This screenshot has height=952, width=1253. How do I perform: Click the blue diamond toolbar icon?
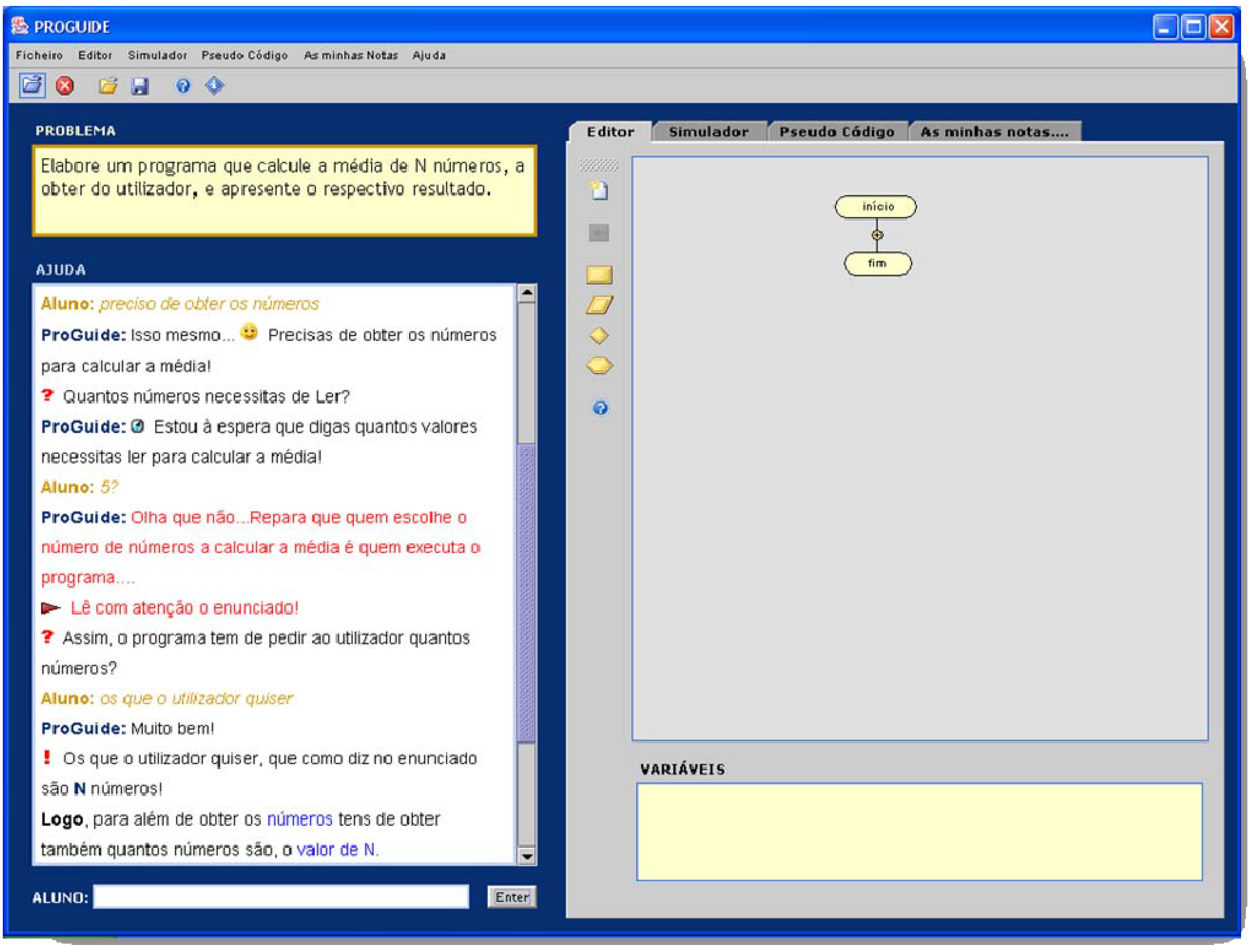pos(214,85)
